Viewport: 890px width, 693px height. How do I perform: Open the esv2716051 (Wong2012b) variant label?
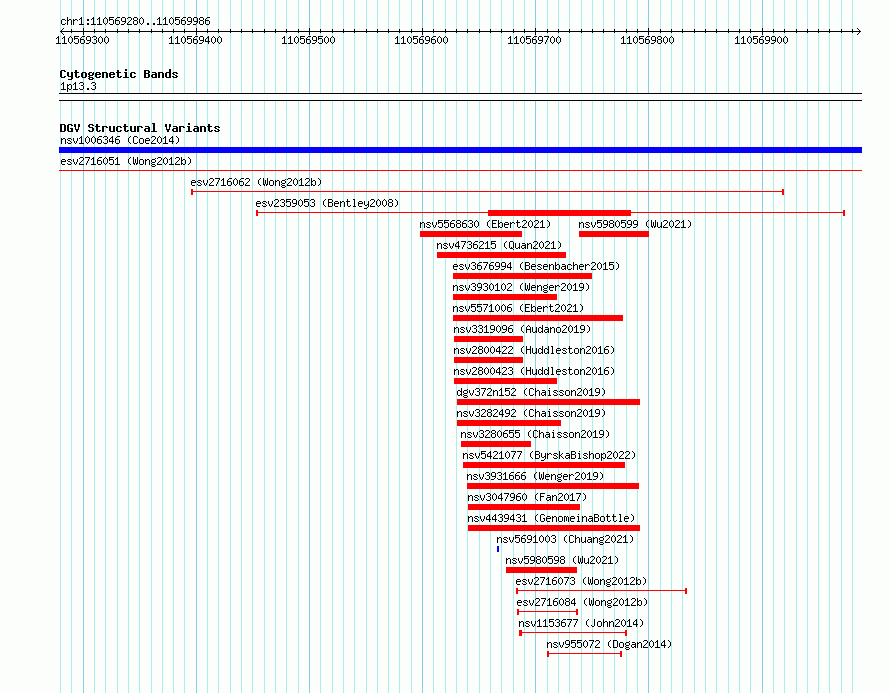pyautogui.click(x=126, y=161)
